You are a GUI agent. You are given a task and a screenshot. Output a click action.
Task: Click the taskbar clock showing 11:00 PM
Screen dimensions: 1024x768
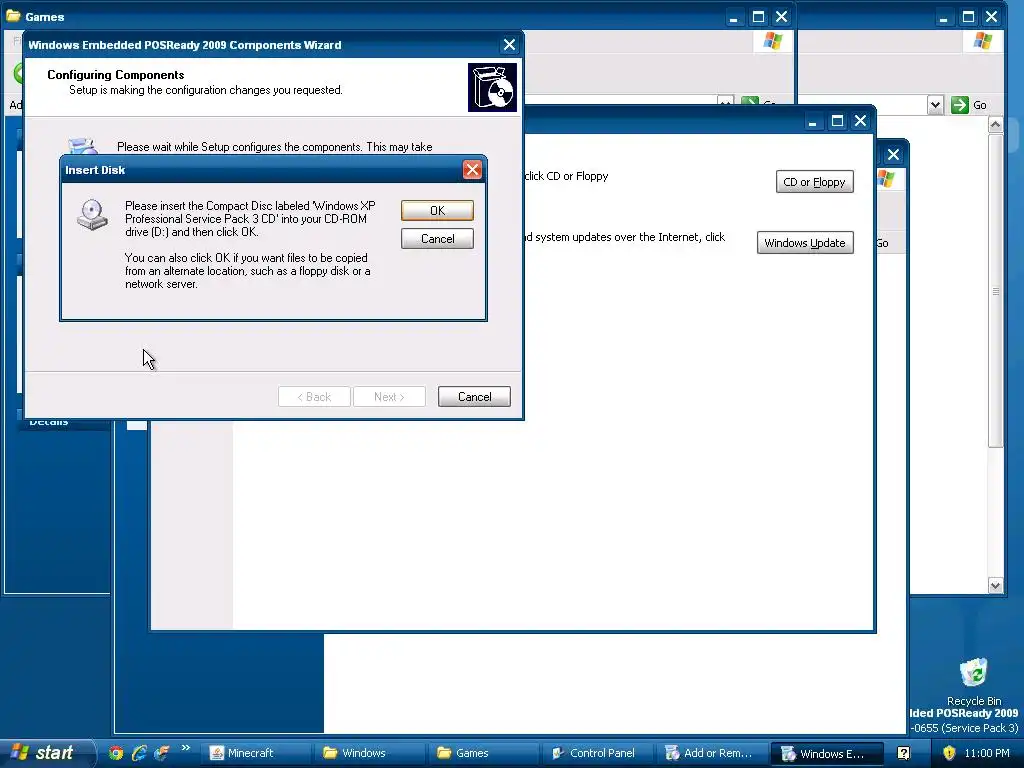[x=987, y=753]
